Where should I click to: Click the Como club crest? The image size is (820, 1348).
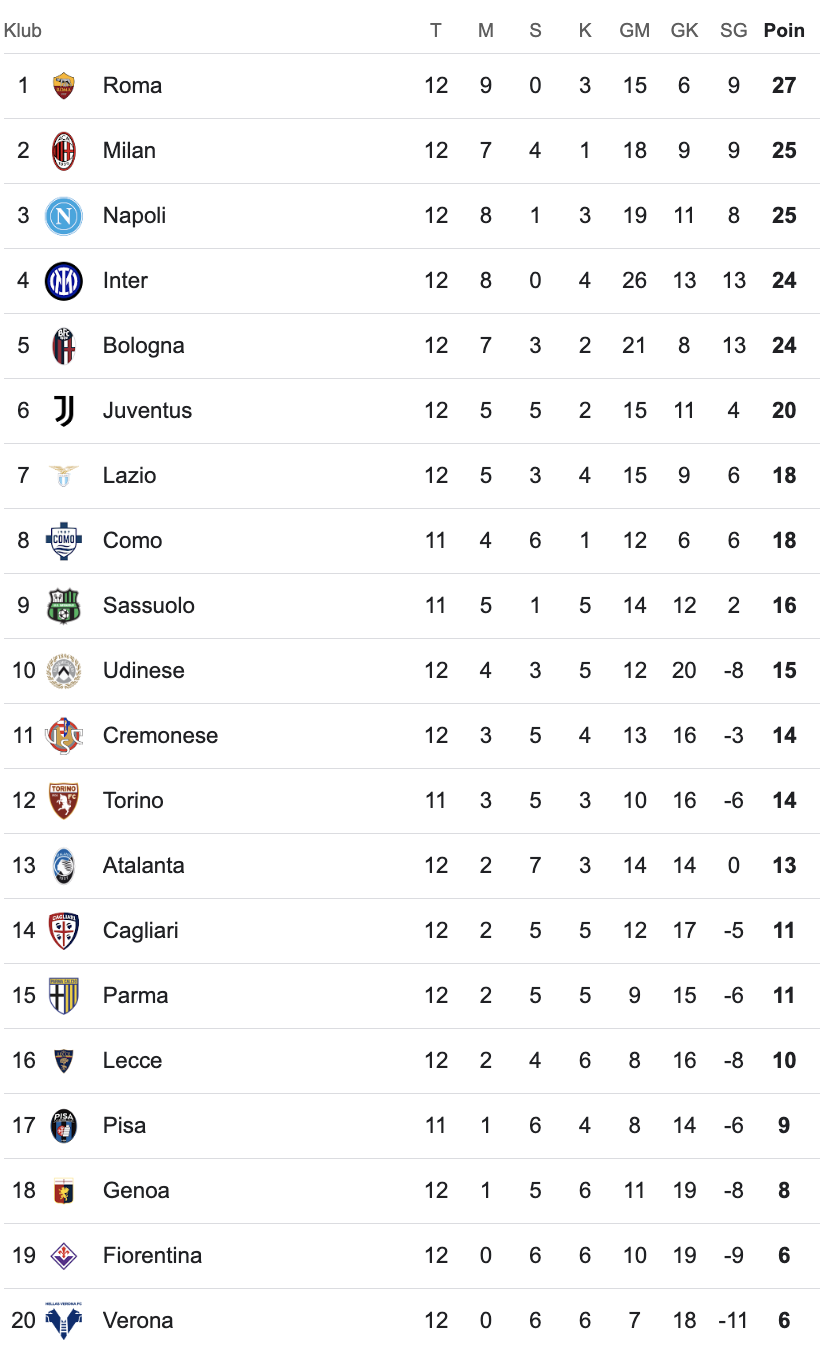pos(64,541)
